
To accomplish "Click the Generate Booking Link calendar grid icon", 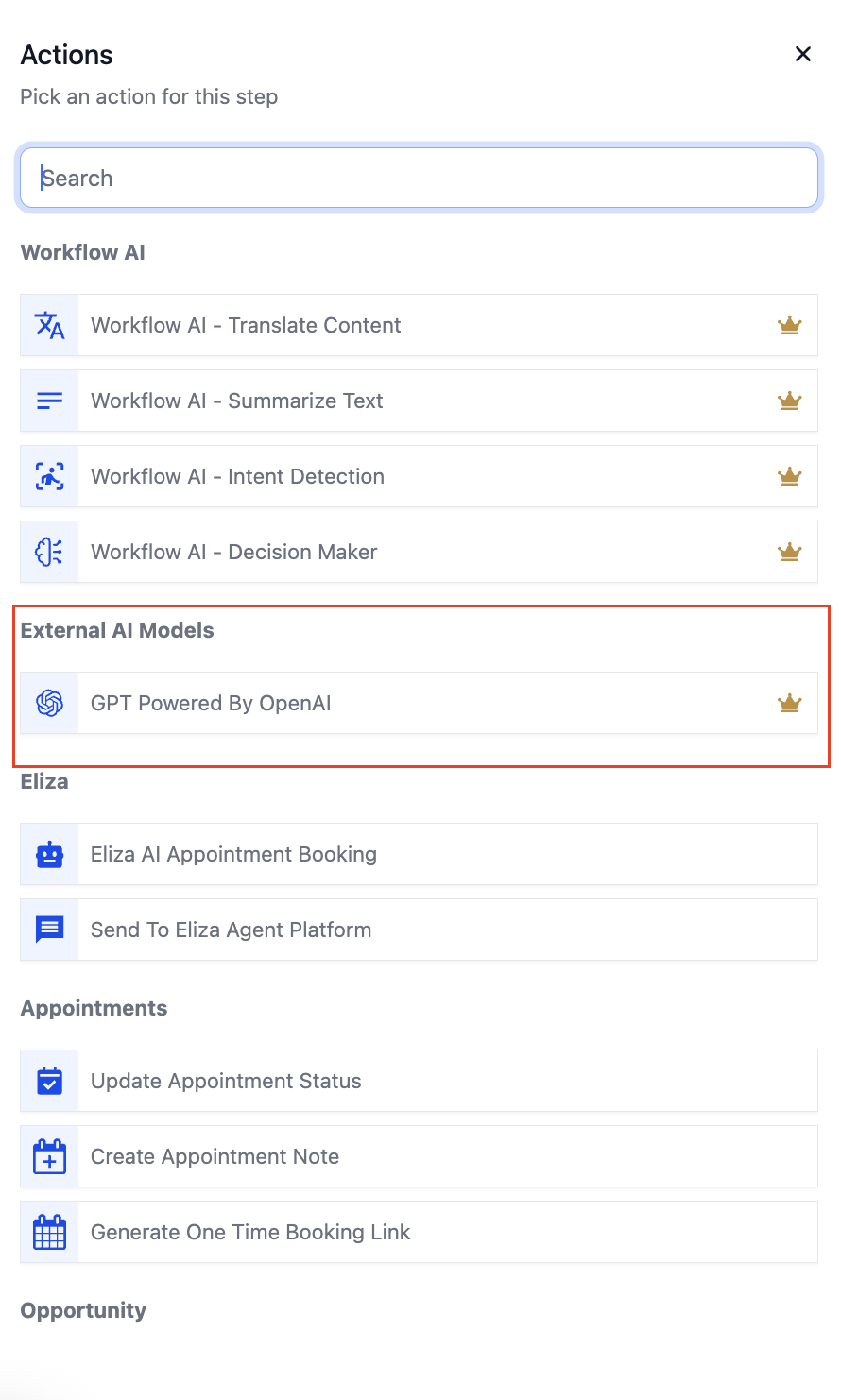I will click(50, 1232).
